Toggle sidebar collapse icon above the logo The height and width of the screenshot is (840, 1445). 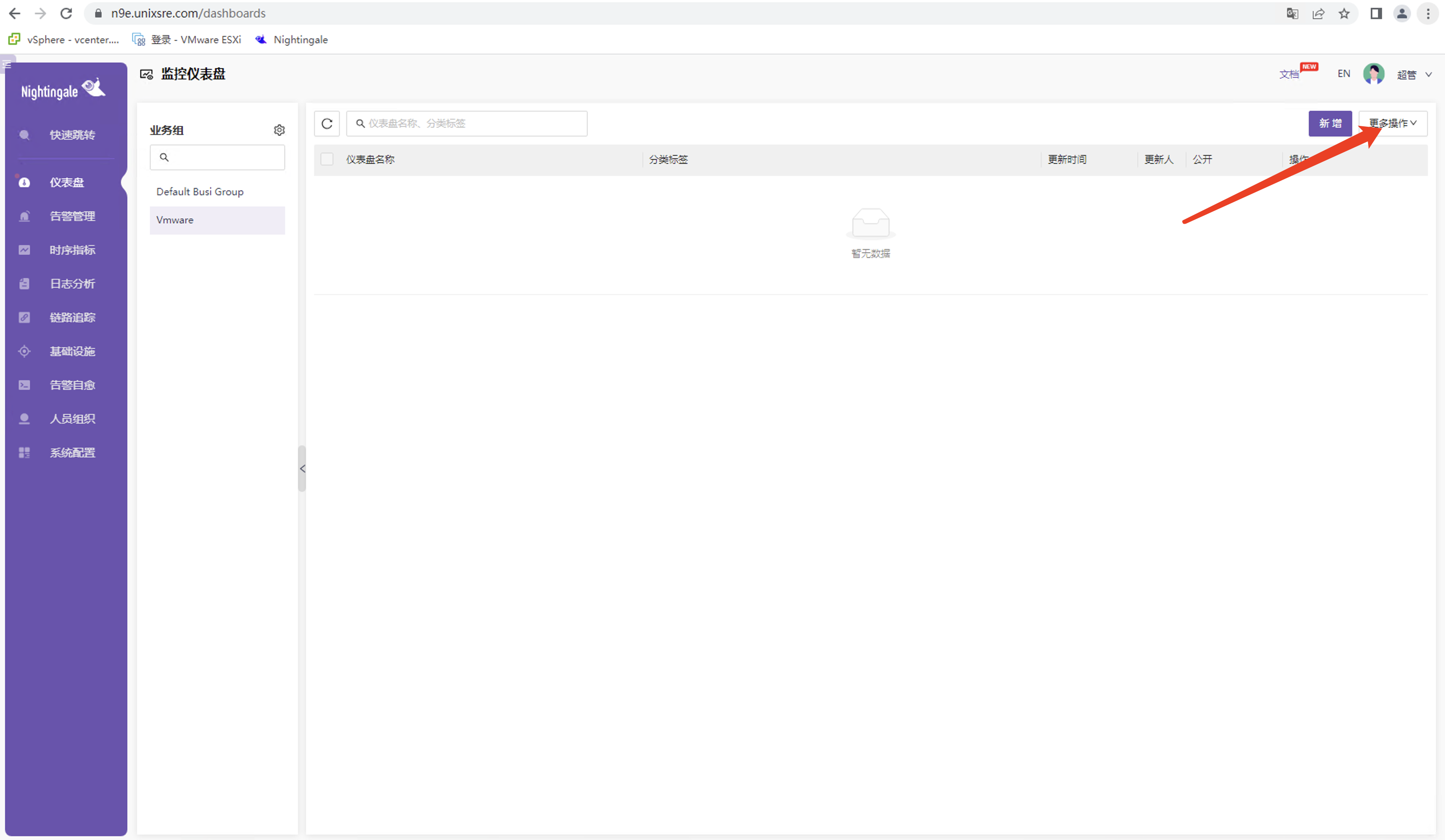coord(8,64)
